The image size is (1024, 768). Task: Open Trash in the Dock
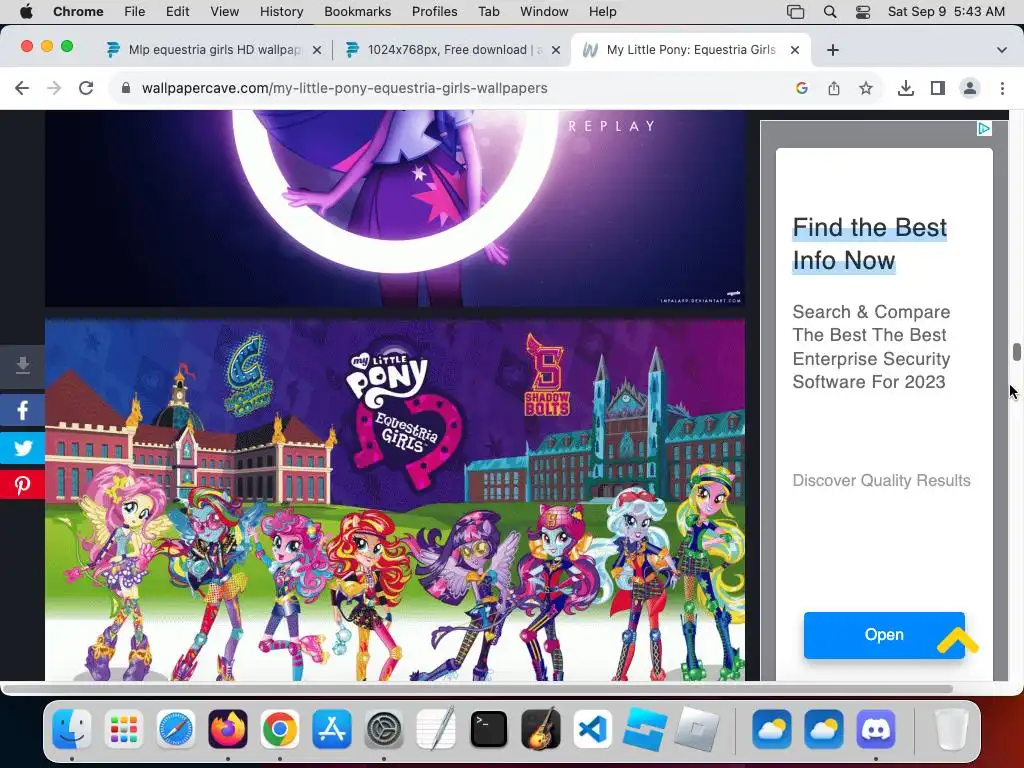tap(951, 729)
